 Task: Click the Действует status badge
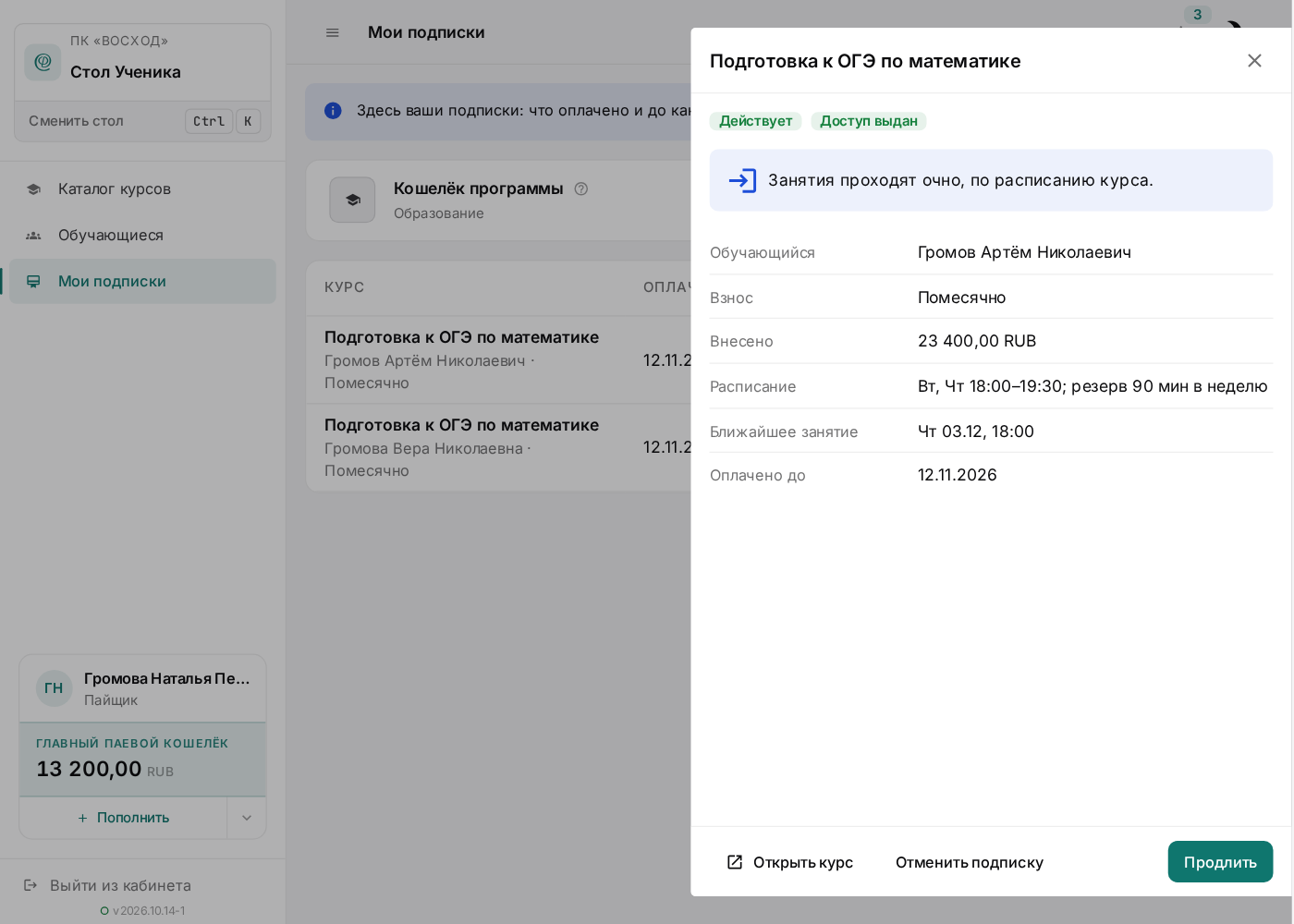[x=755, y=121]
